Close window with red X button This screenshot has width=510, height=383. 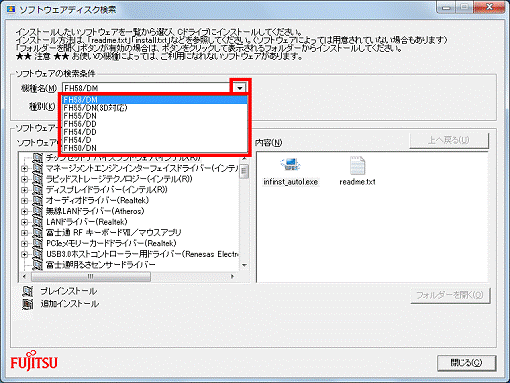click(490, 7)
